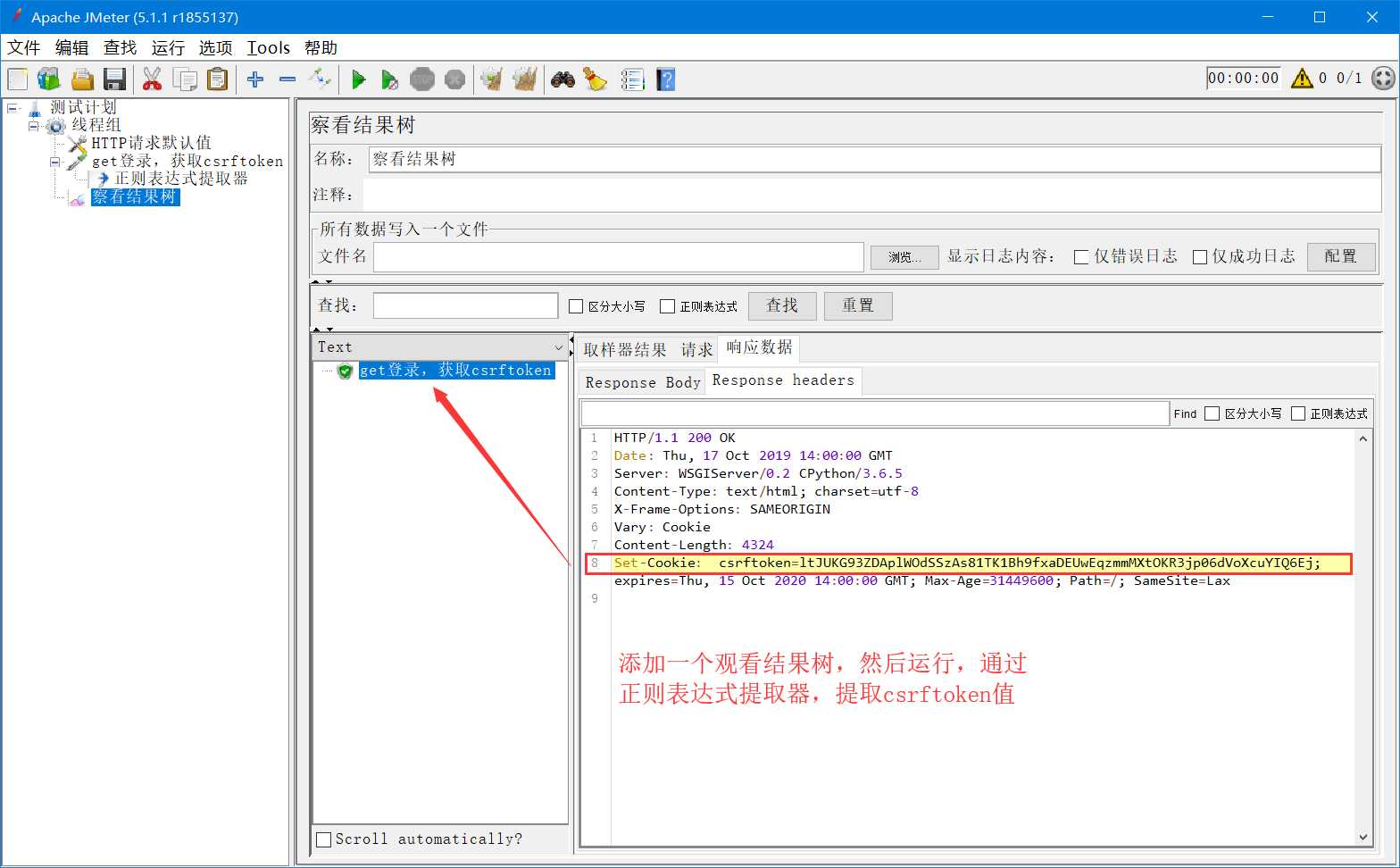Tick the 仅错误日志 checkbox
Image resolution: width=1400 pixels, height=868 pixels.
point(1081,257)
